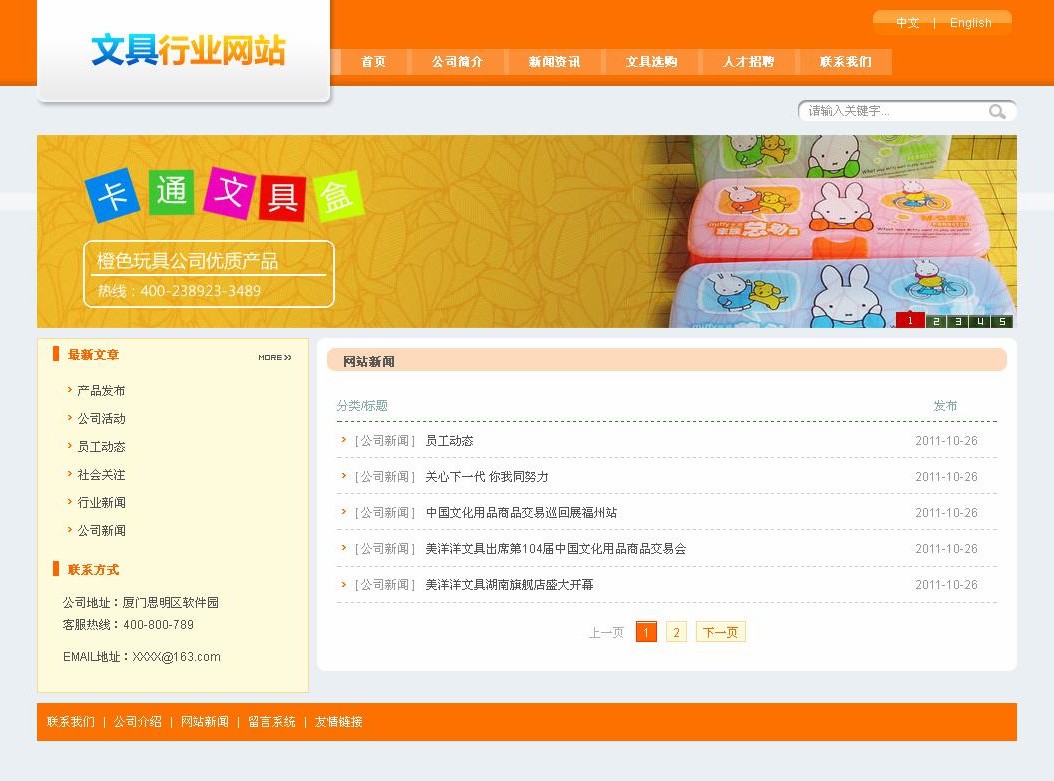The width and height of the screenshot is (1054, 781).
Task: Switch language to English
Action: click(x=970, y=23)
